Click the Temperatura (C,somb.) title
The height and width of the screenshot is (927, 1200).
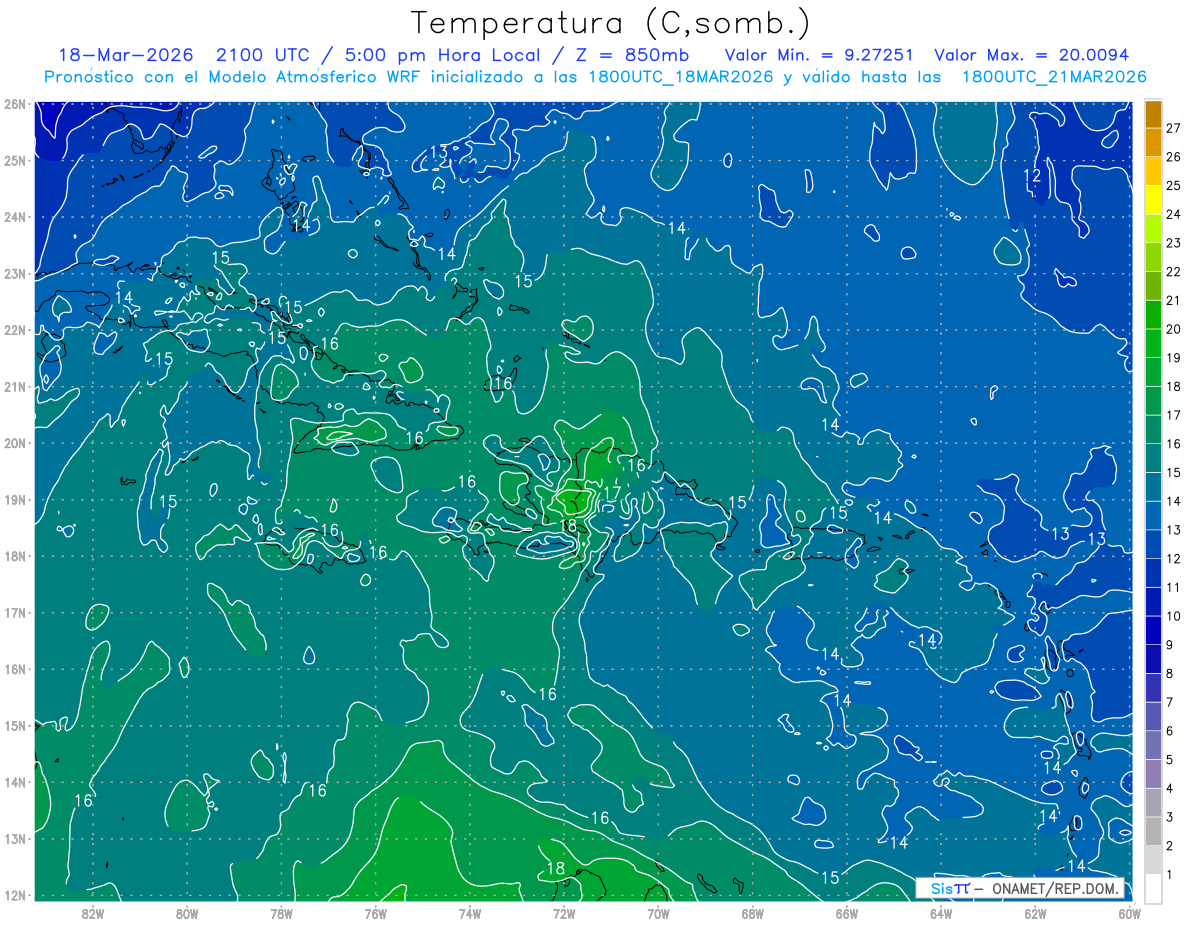(x=610, y=23)
